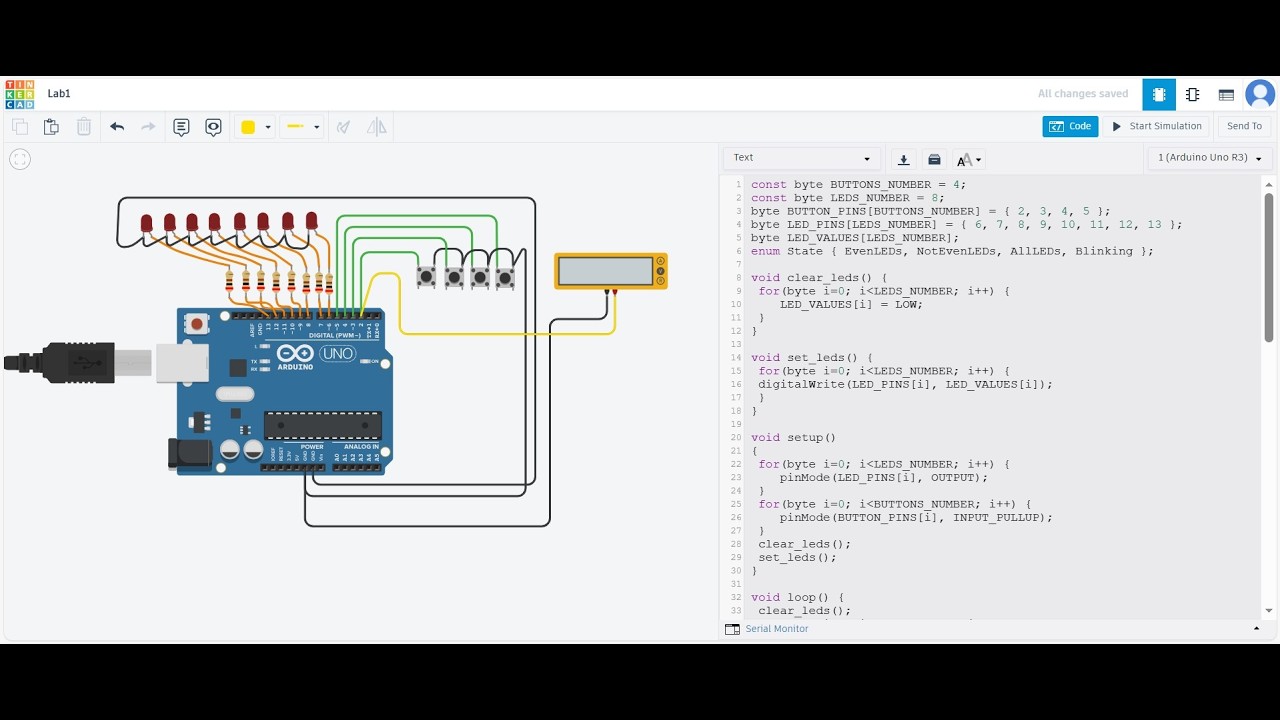1280x720 pixels.
Task: Open the Tinkercad home logo
Action: pos(19,94)
